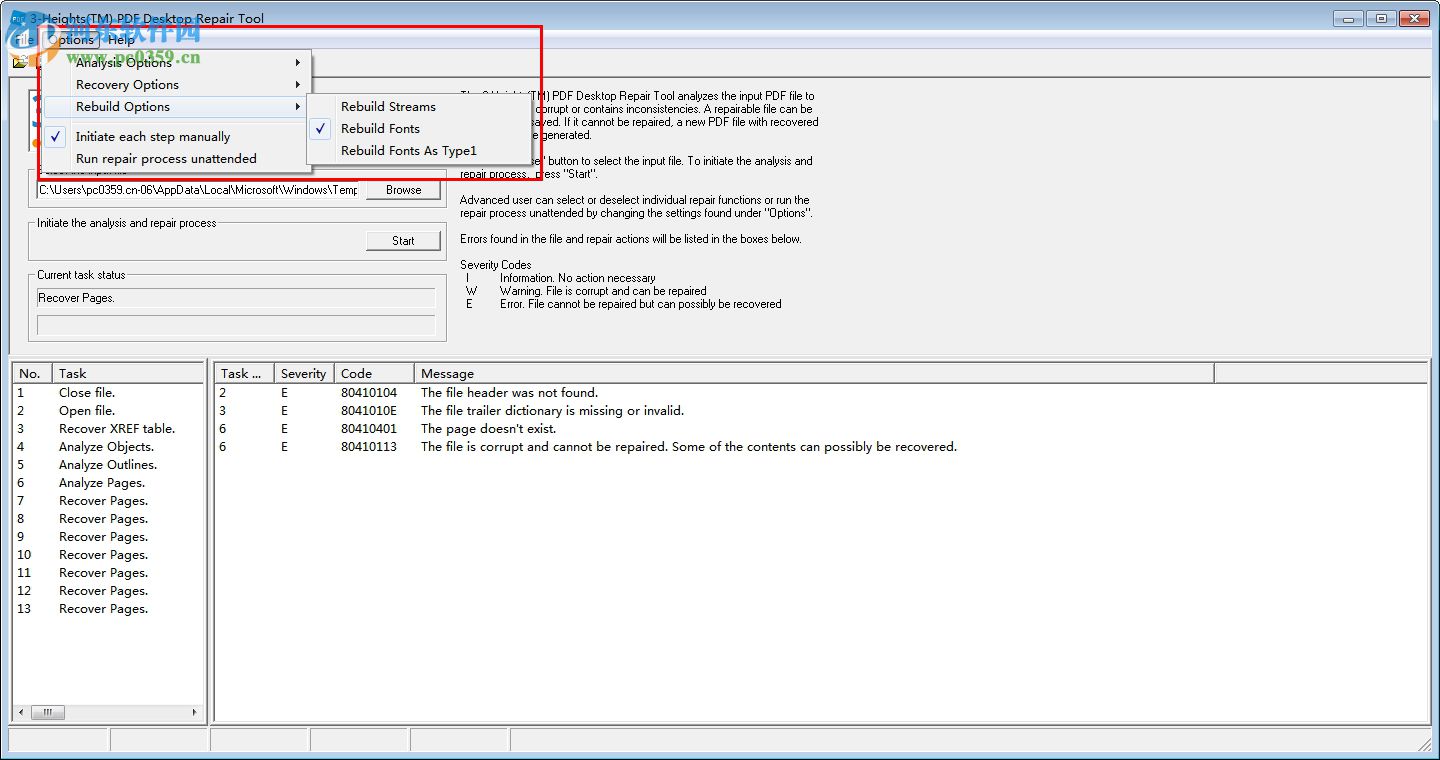Click the input file path field
The image size is (1440, 760).
198,190
